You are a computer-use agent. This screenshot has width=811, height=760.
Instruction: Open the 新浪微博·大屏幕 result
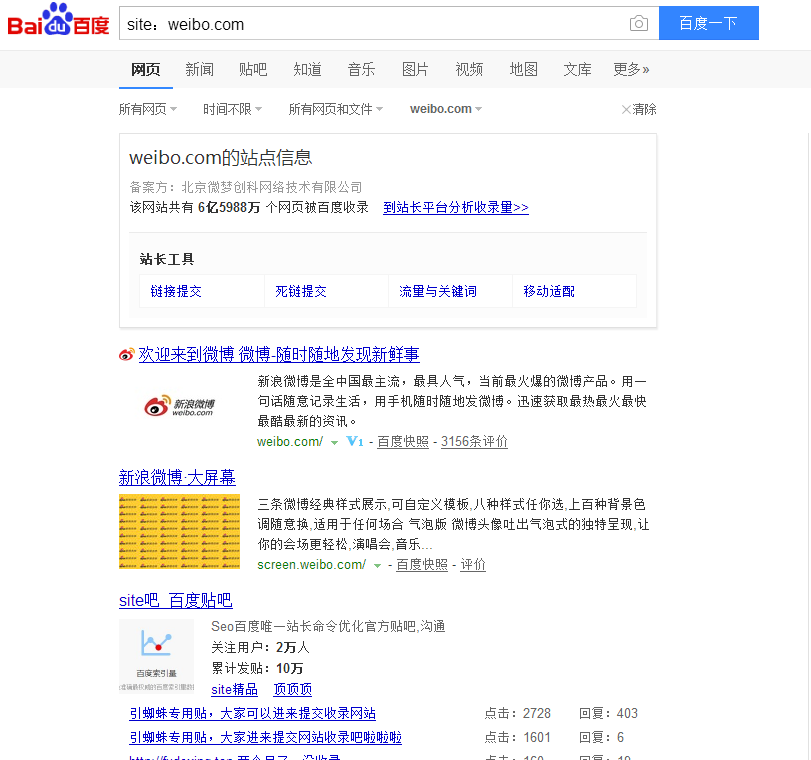177,477
